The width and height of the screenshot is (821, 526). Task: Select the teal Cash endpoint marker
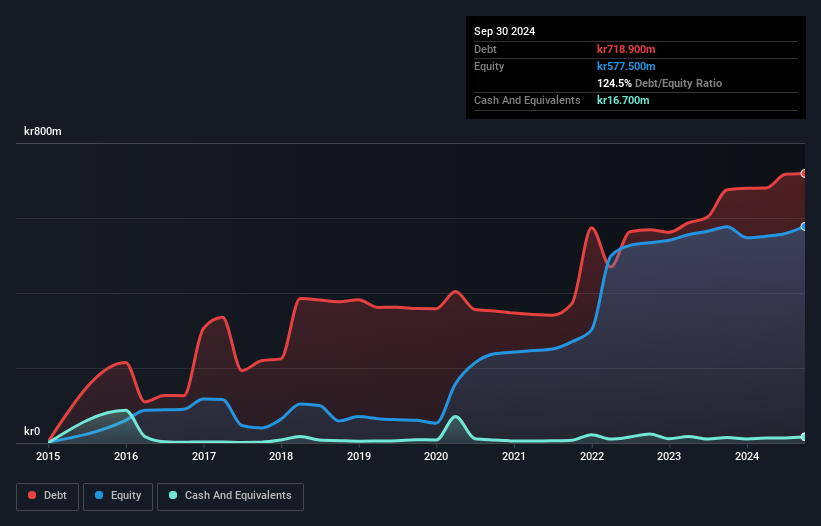pyautogui.click(x=804, y=437)
